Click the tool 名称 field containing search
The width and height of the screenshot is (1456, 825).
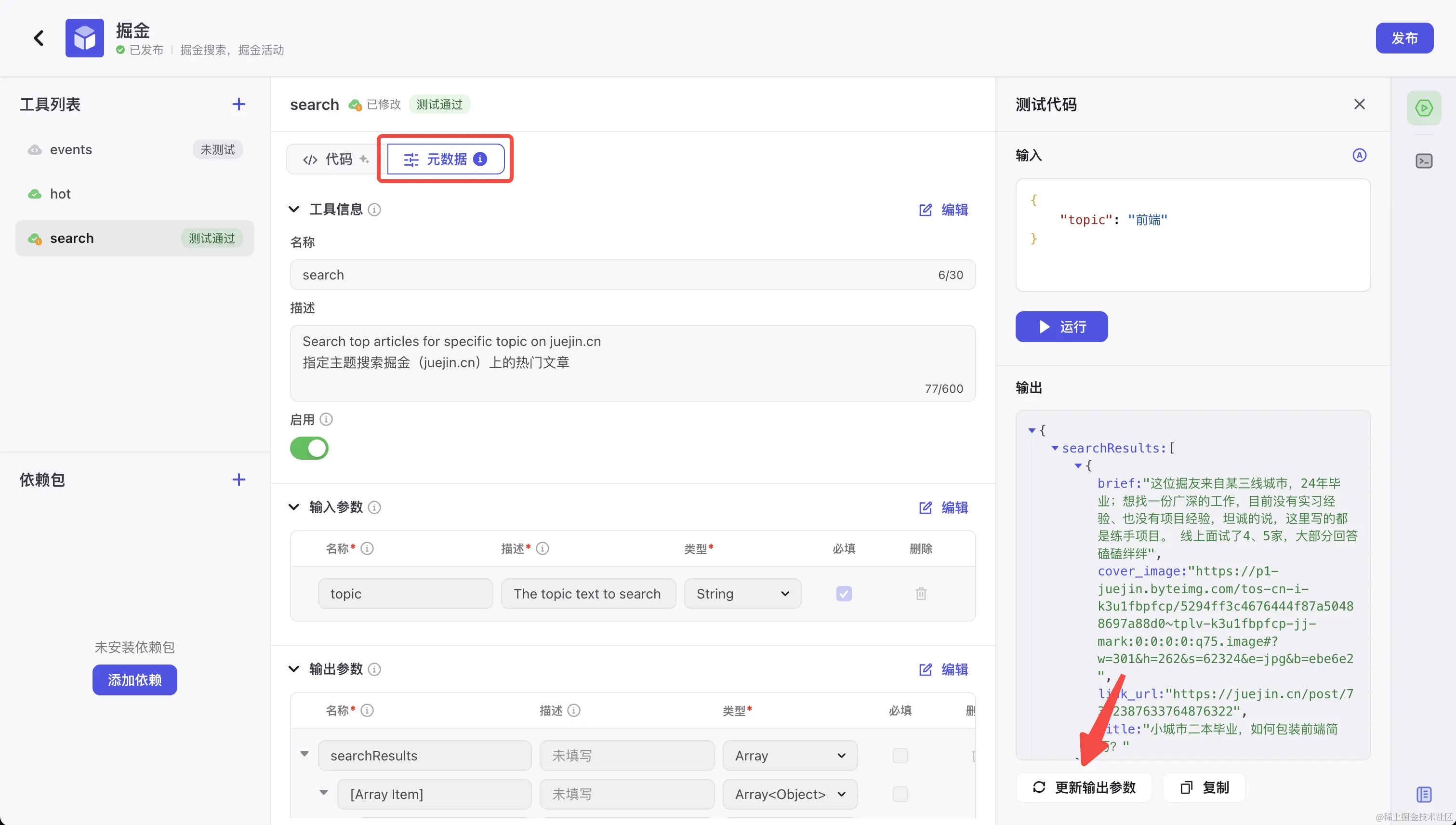[632, 275]
